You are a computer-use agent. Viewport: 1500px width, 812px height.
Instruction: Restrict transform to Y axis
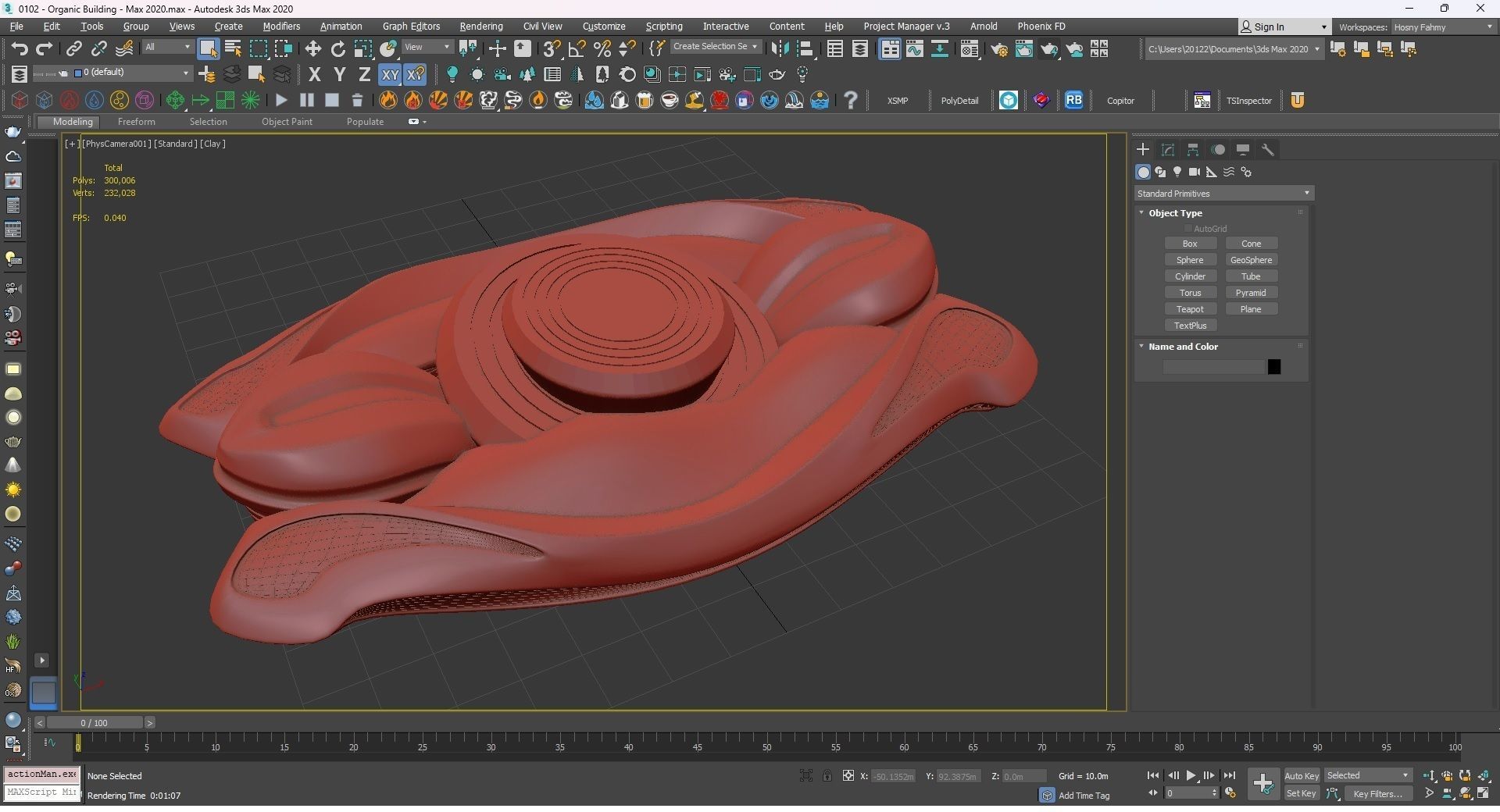[340, 74]
